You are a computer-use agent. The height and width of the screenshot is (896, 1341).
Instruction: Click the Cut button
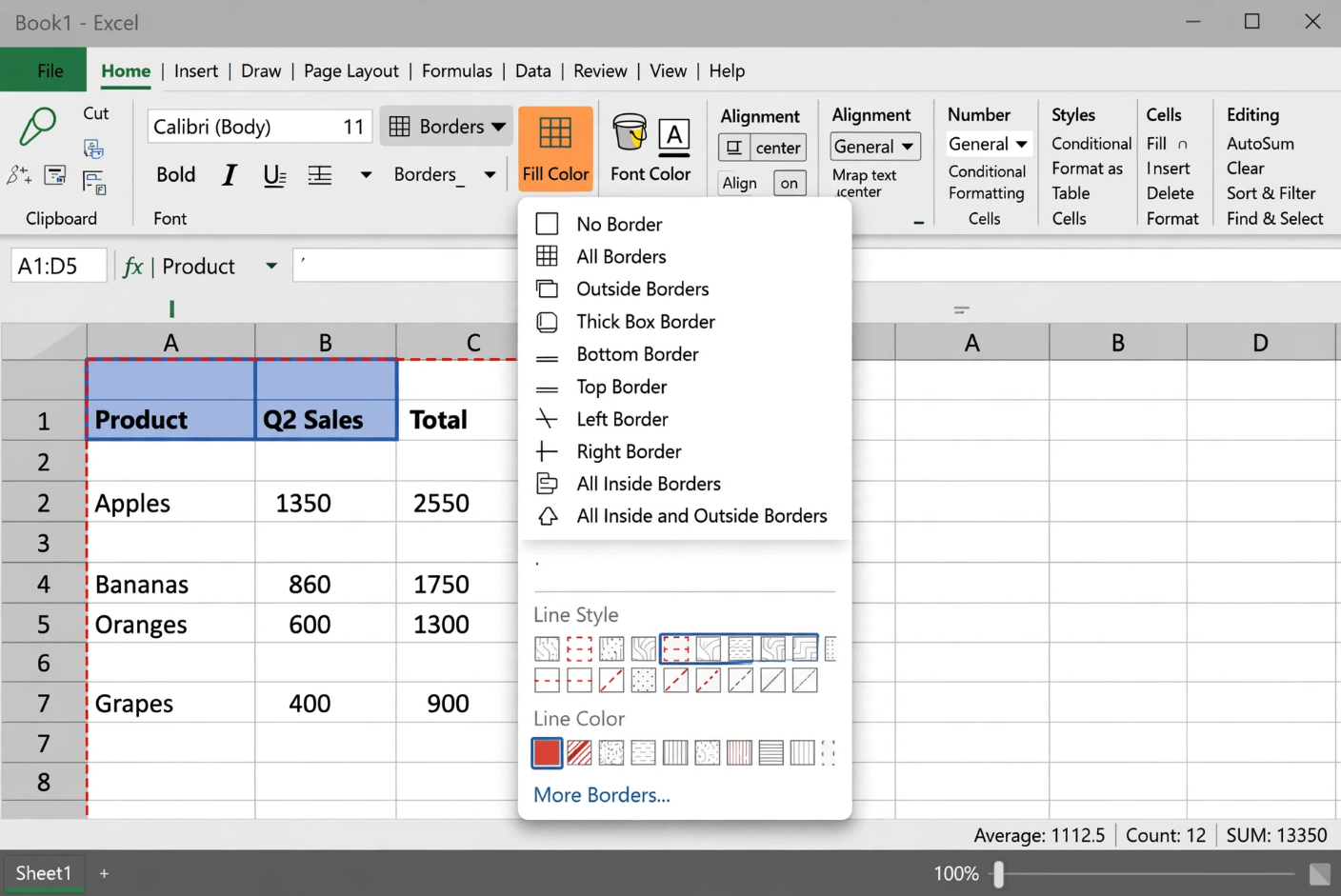pyautogui.click(x=96, y=113)
